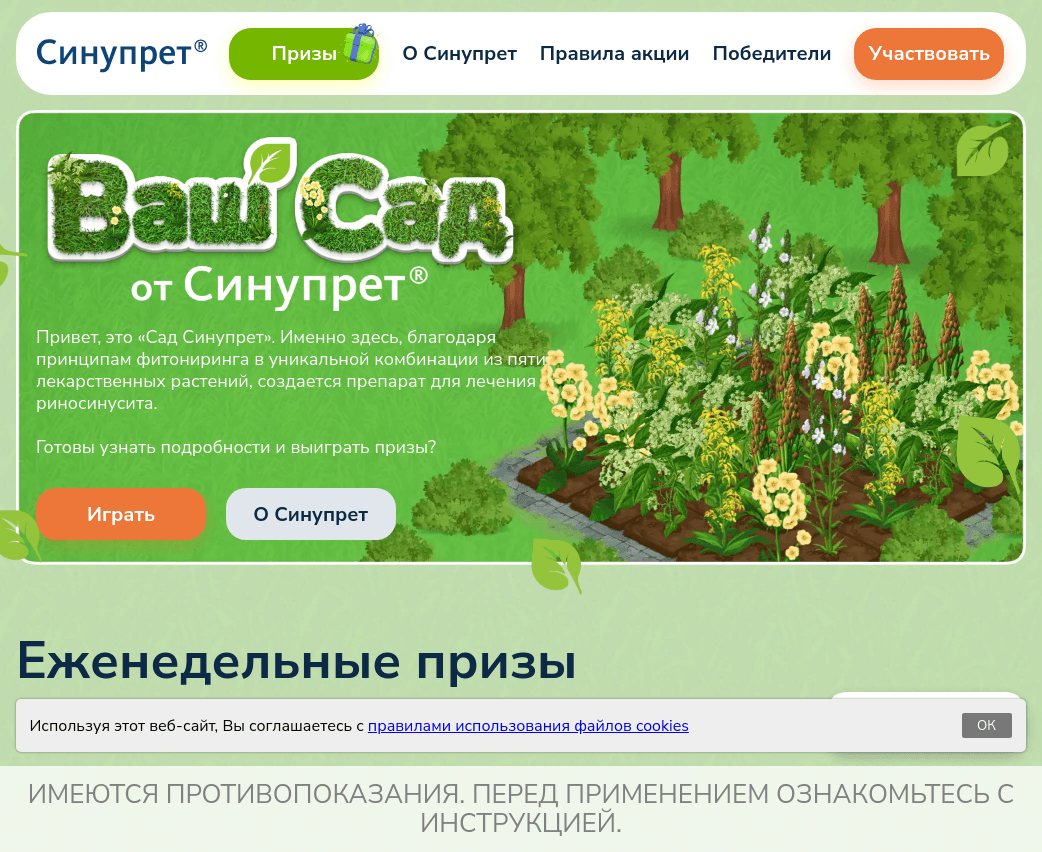Accept cookies by pressing OK
Image resolution: width=1042 pixels, height=852 pixels.
(x=986, y=725)
